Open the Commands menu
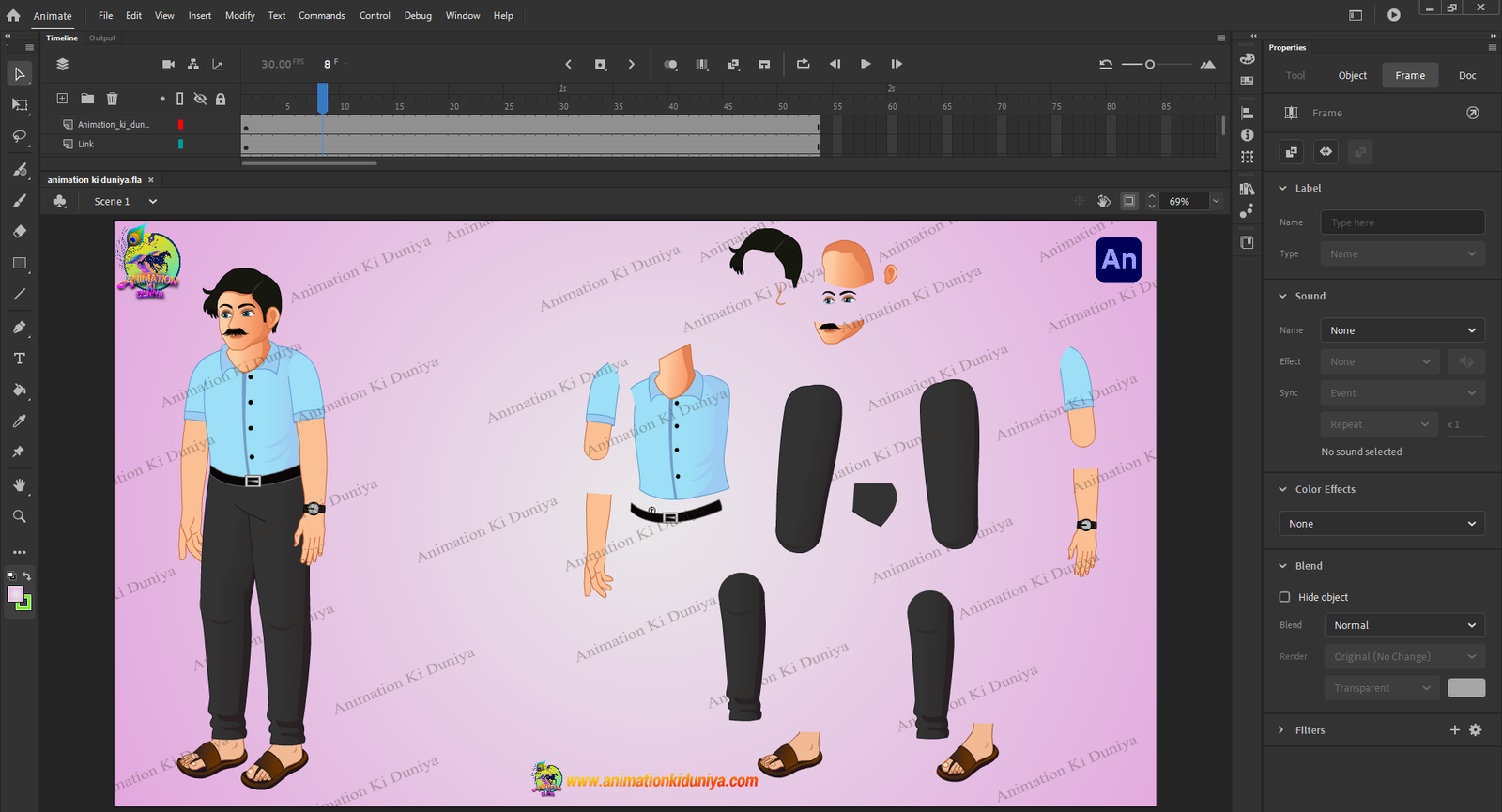Image resolution: width=1502 pixels, height=812 pixels. tap(321, 15)
